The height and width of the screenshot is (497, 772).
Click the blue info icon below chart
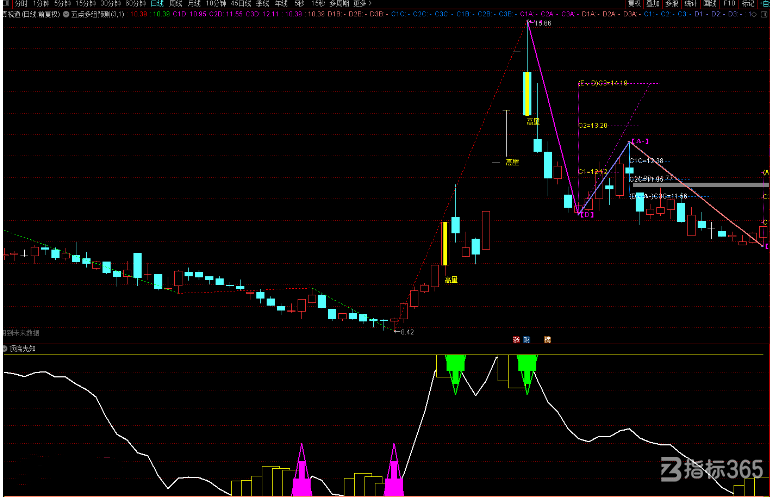[x=526, y=339]
